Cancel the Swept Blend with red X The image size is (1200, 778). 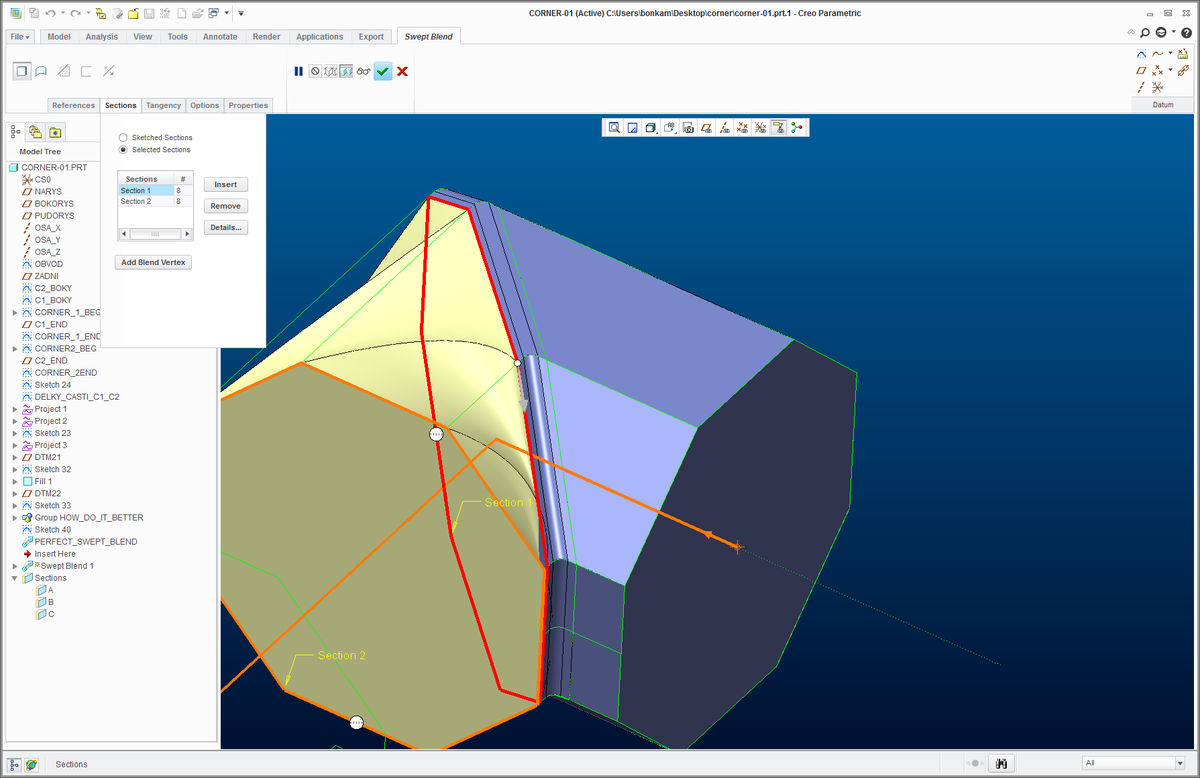402,71
